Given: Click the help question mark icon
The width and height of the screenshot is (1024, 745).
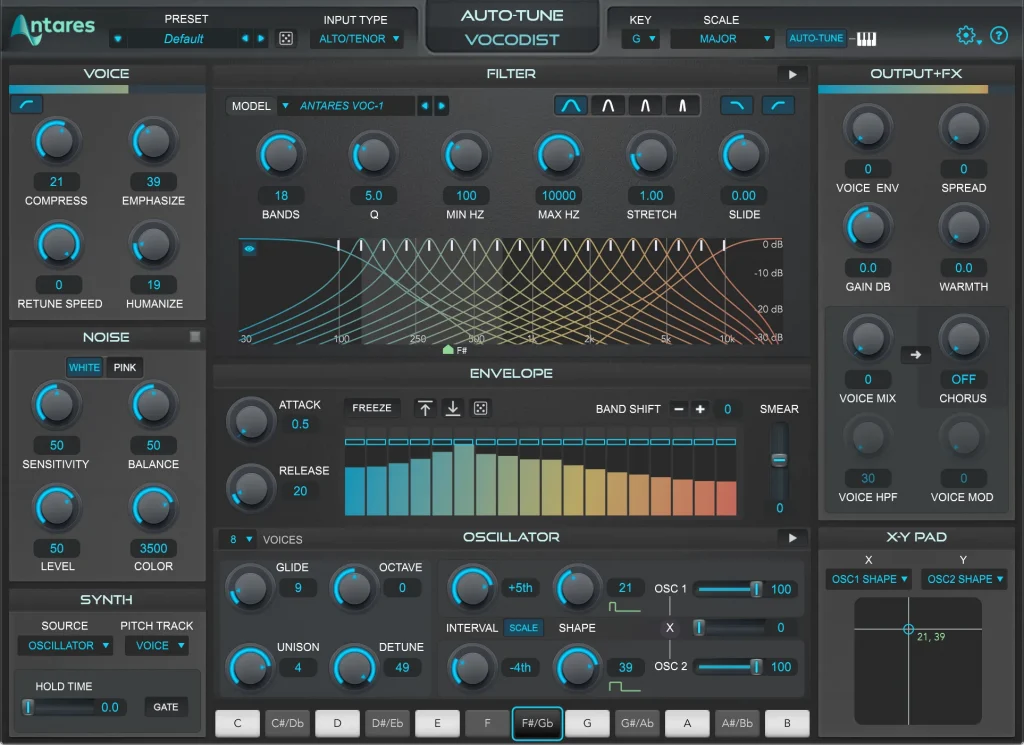Looking at the screenshot, I should [998, 36].
